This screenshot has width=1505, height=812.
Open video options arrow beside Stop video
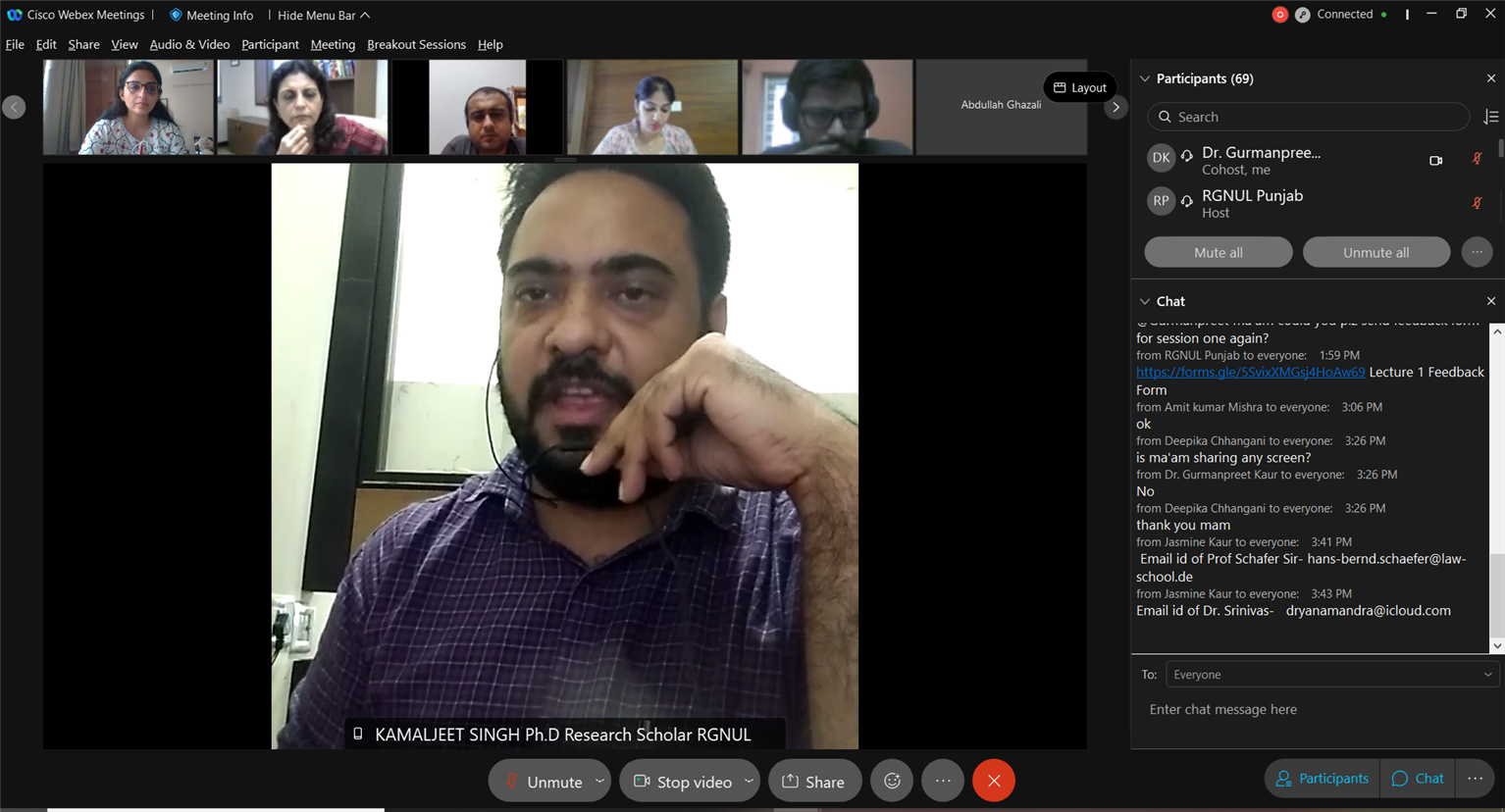point(750,782)
